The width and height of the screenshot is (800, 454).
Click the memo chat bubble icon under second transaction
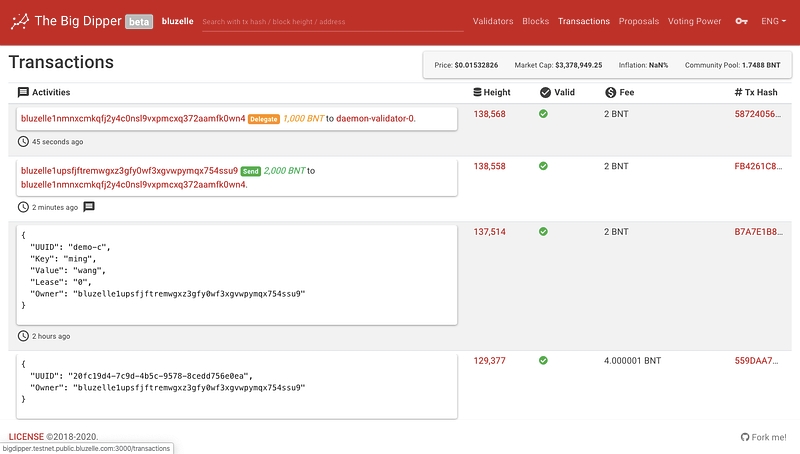point(89,207)
